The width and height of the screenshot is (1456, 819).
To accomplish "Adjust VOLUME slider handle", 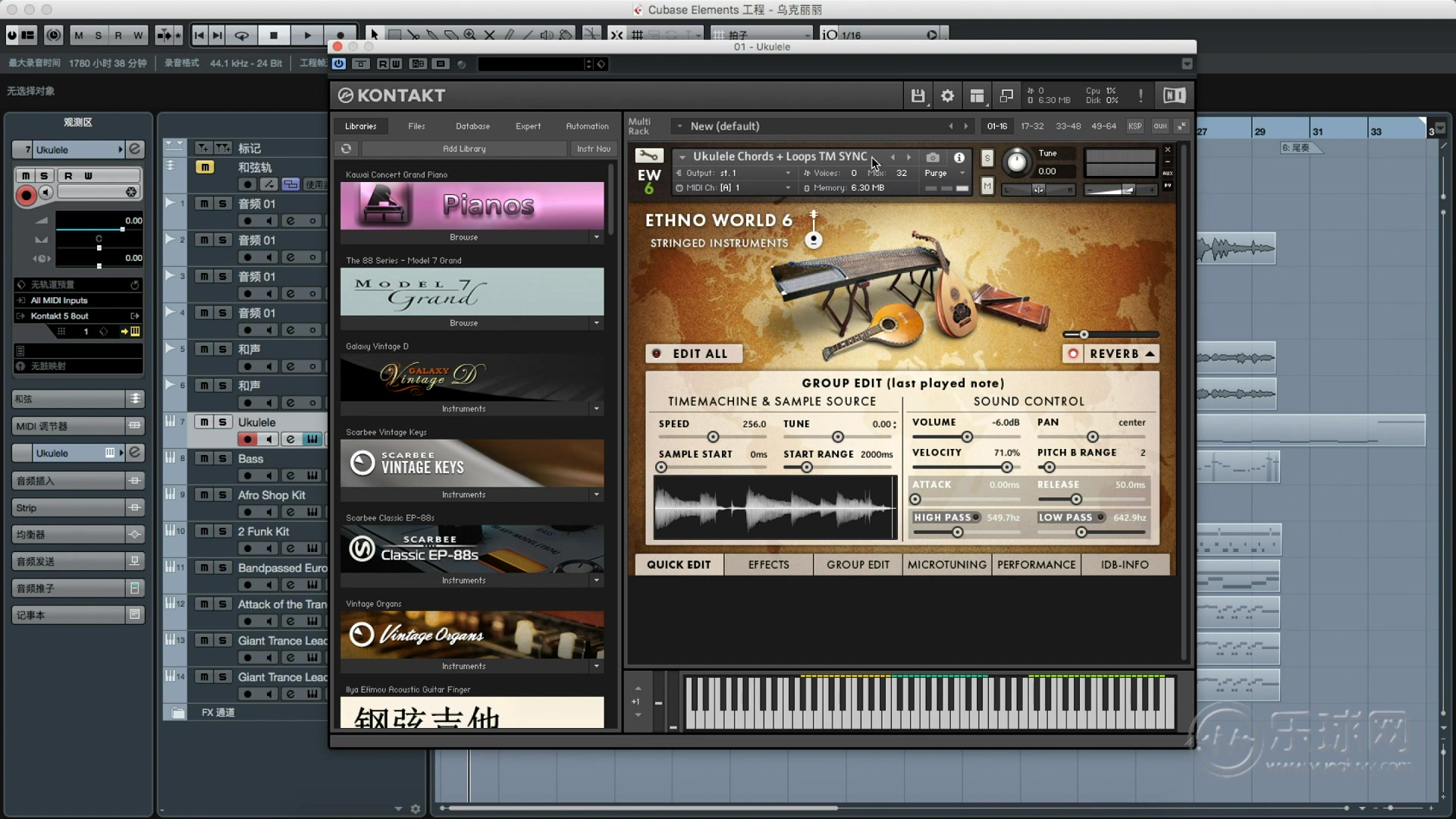I will (x=967, y=437).
